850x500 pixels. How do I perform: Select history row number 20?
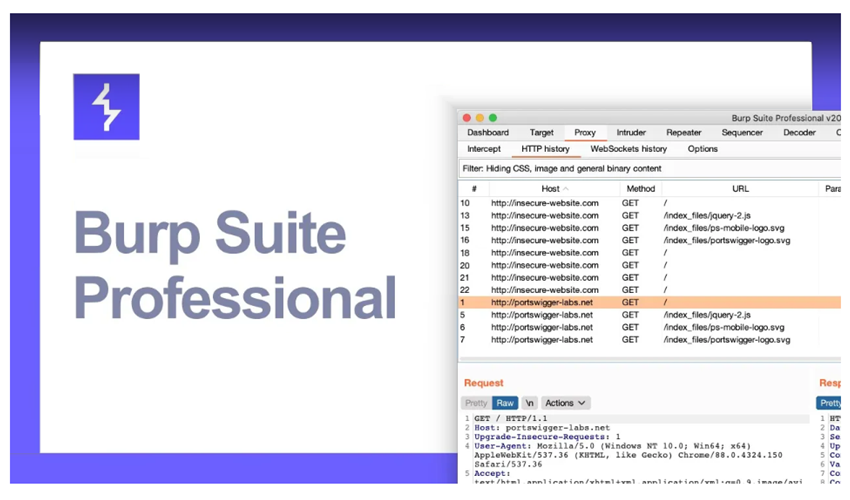(x=650, y=265)
